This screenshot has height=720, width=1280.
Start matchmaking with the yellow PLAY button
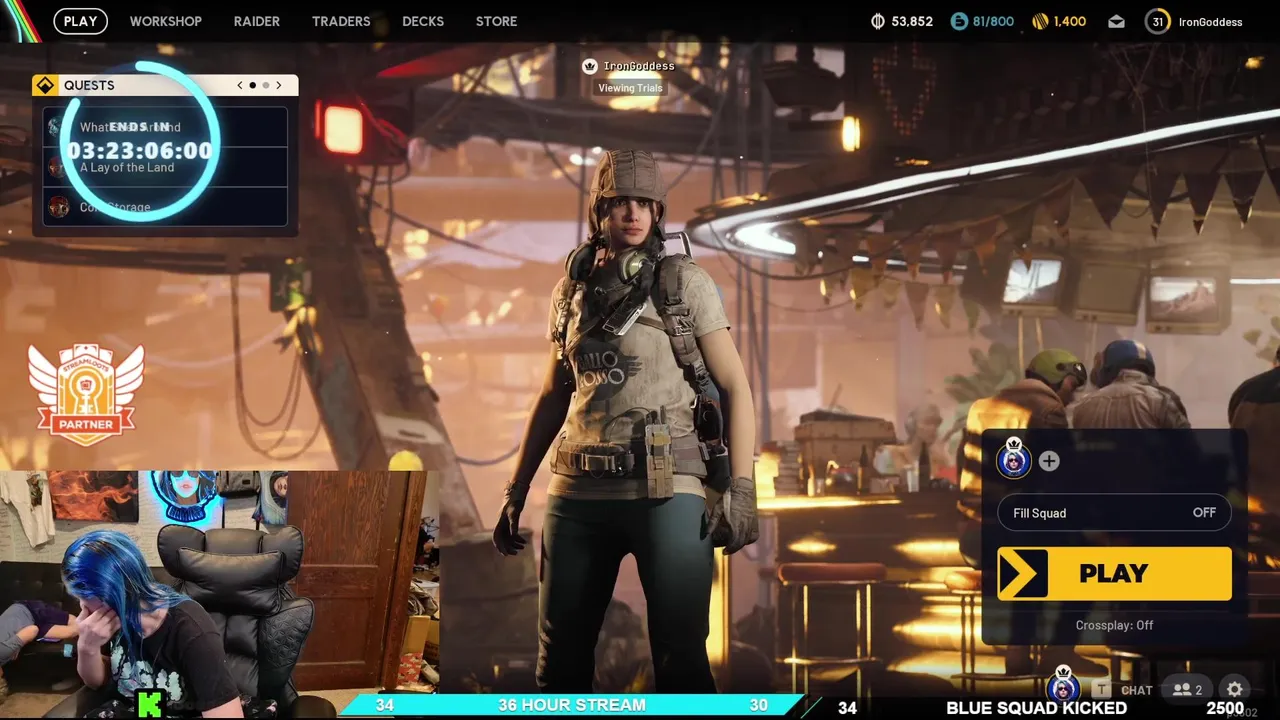click(1114, 573)
